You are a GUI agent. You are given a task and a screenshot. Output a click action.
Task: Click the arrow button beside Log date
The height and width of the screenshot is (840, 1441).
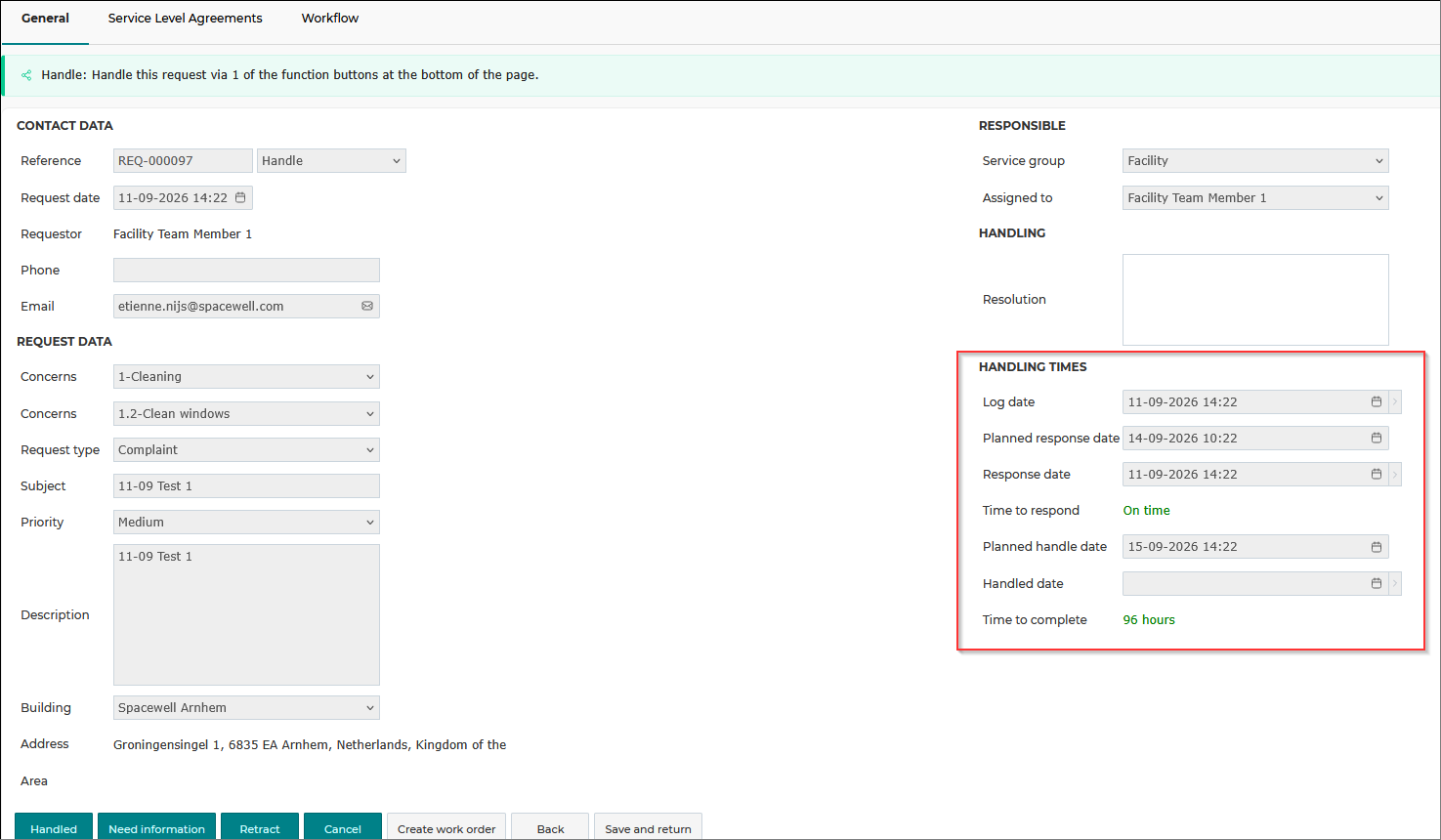click(x=1395, y=401)
